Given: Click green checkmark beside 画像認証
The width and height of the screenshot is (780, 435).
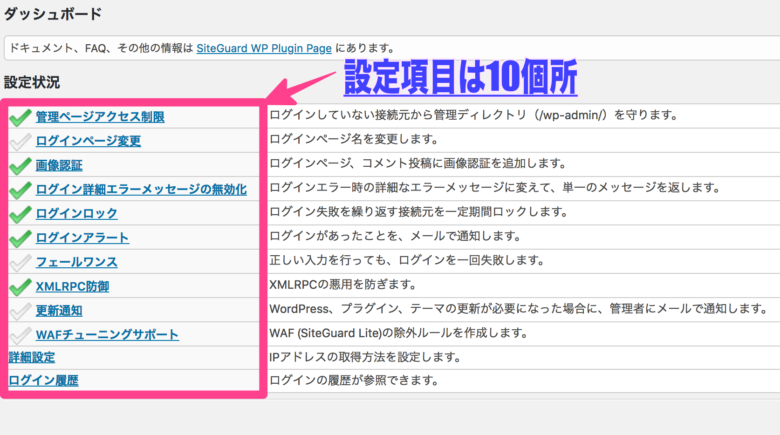Looking at the screenshot, I should pyautogui.click(x=20, y=166).
